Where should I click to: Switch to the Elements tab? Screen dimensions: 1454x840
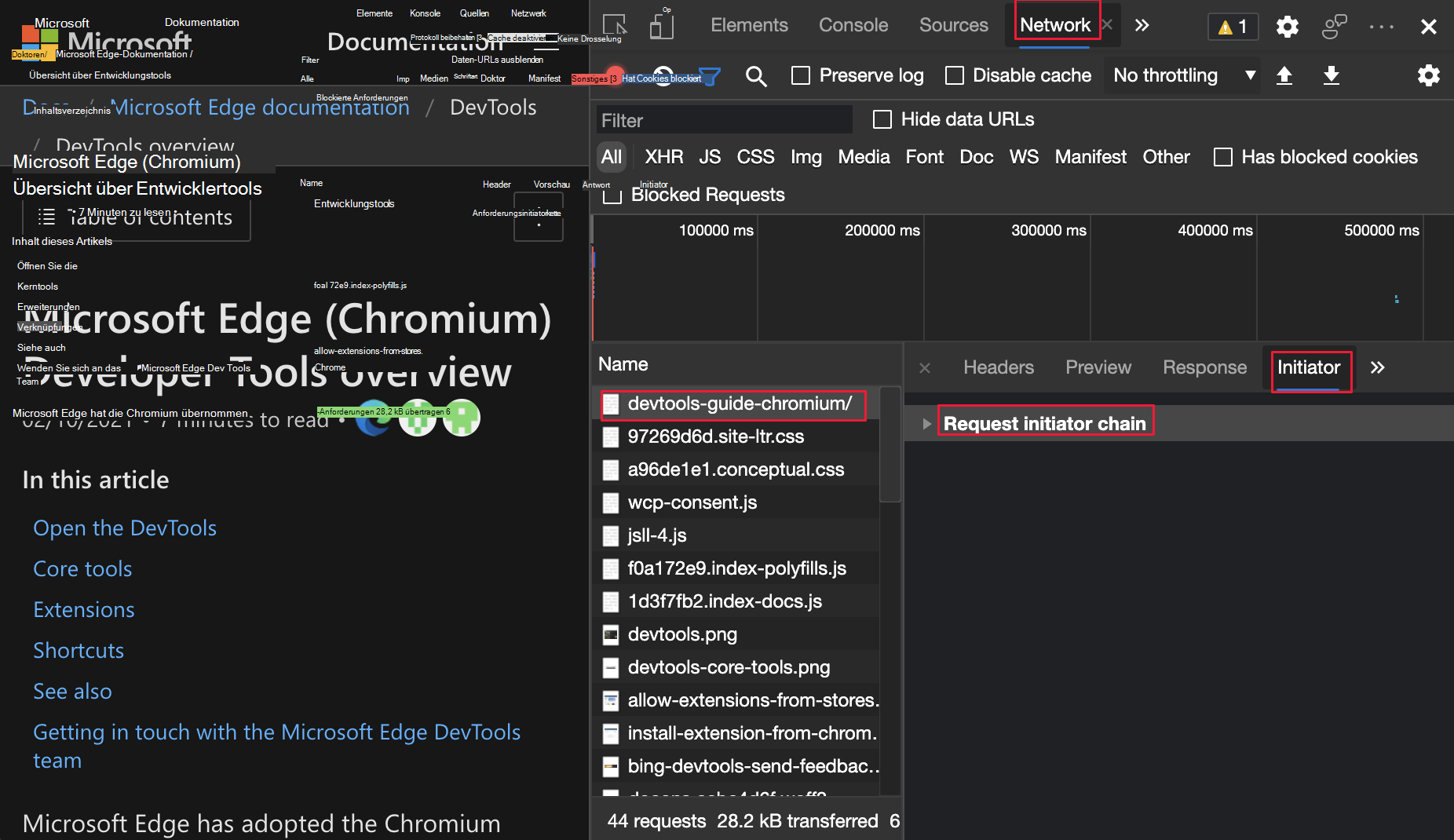tap(749, 25)
